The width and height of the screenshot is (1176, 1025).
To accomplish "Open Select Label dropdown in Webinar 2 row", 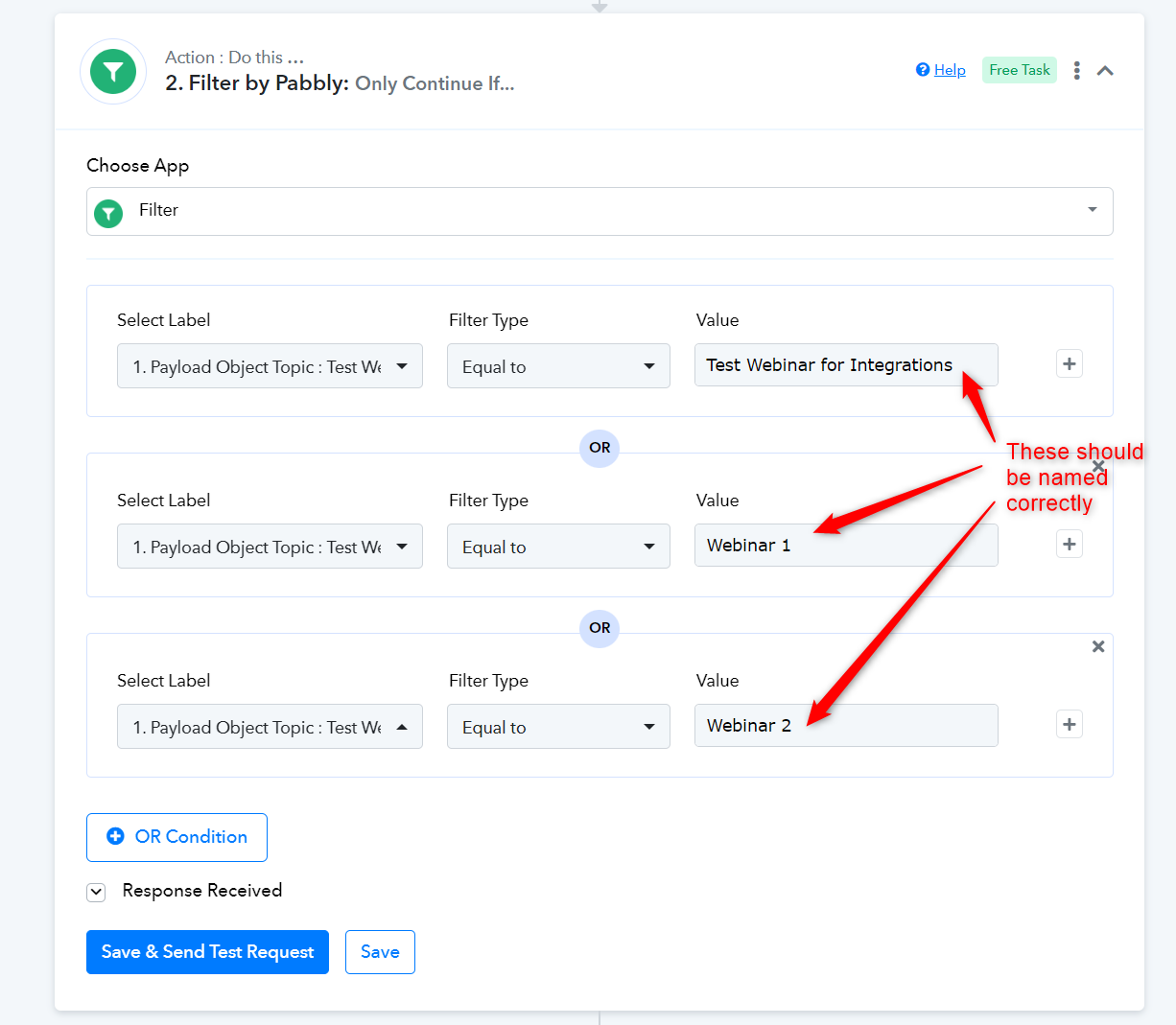I will tap(270, 727).
